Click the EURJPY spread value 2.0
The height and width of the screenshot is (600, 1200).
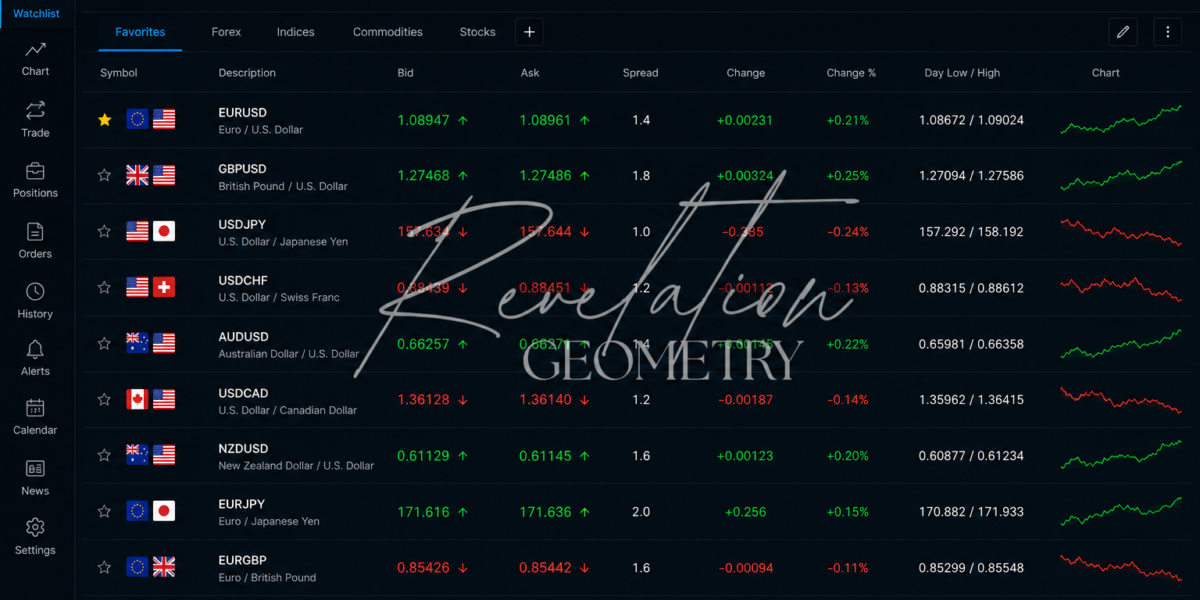click(x=641, y=512)
